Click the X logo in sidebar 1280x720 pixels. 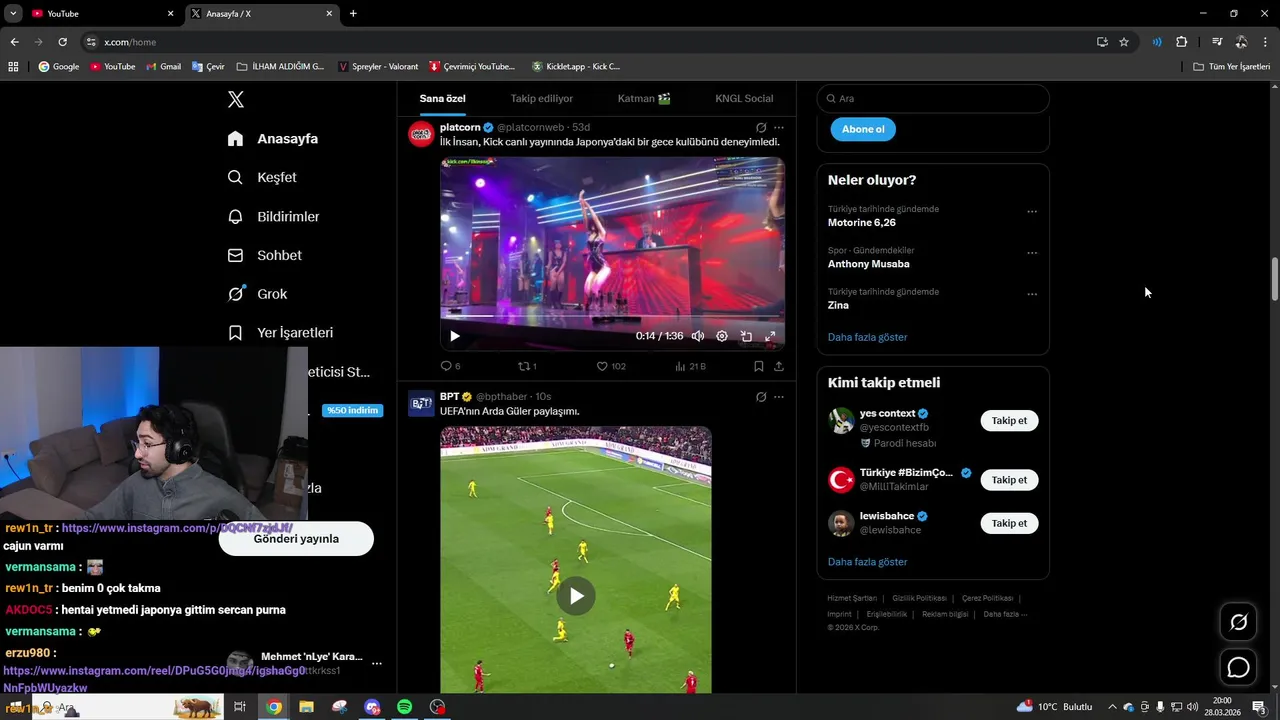click(x=236, y=99)
